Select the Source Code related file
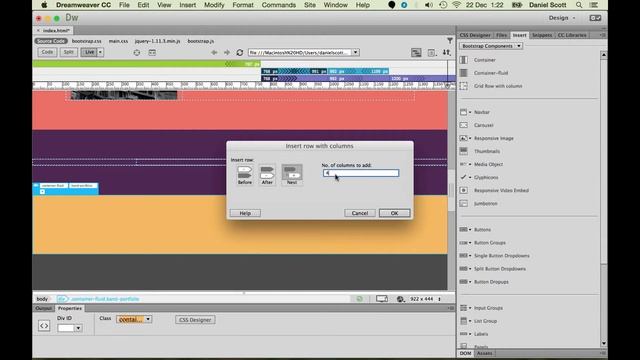The height and width of the screenshot is (360, 640). tap(51, 41)
